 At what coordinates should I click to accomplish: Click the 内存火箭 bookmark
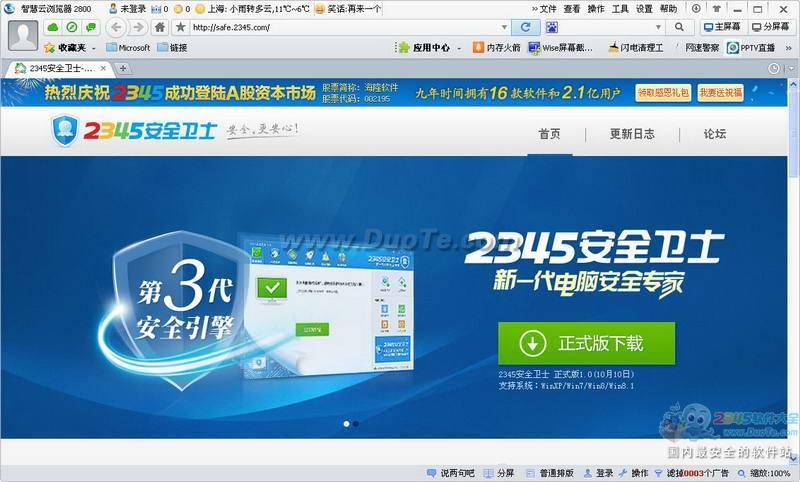[496, 47]
